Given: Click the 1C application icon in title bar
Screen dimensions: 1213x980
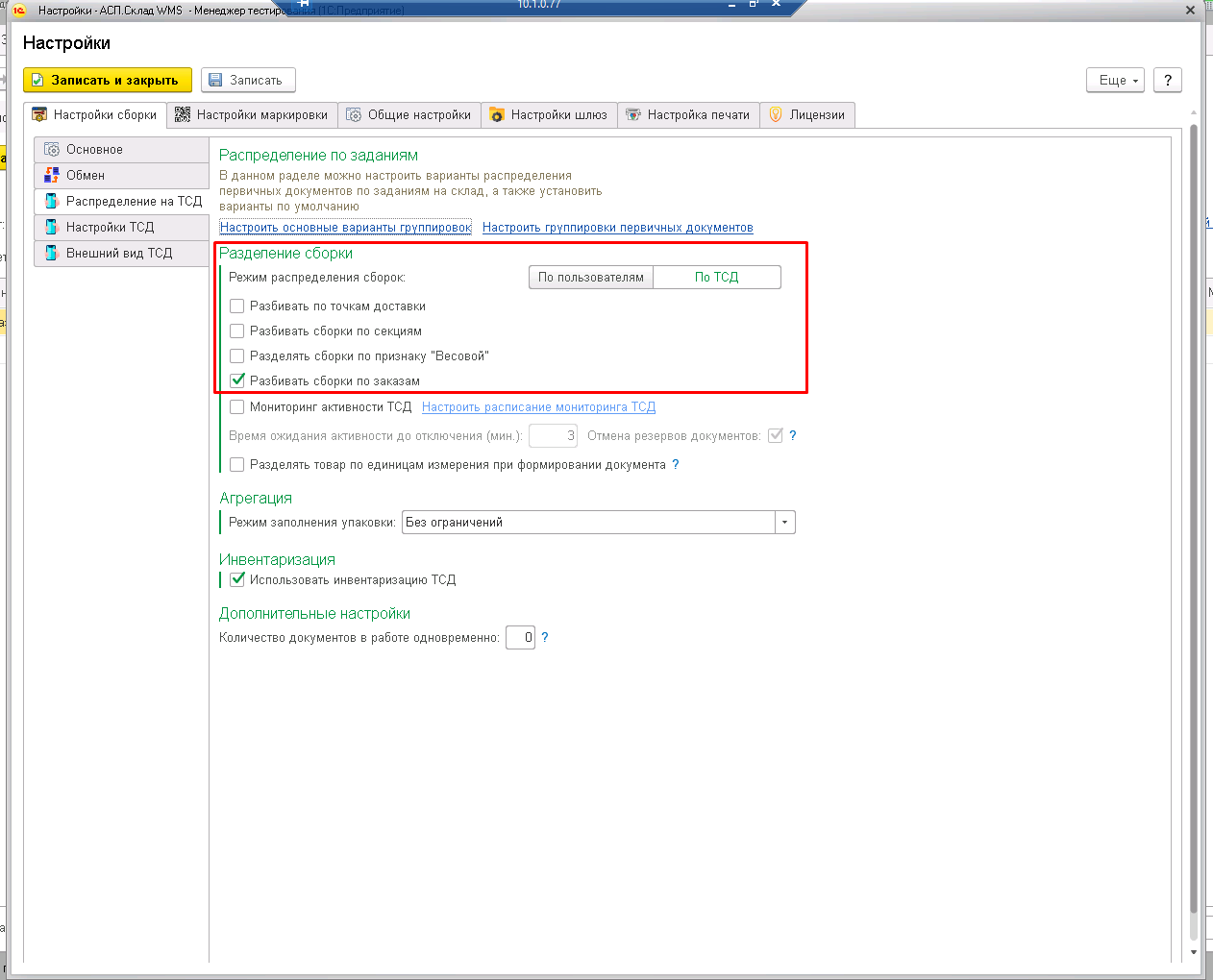Looking at the screenshot, I should tap(18, 11).
